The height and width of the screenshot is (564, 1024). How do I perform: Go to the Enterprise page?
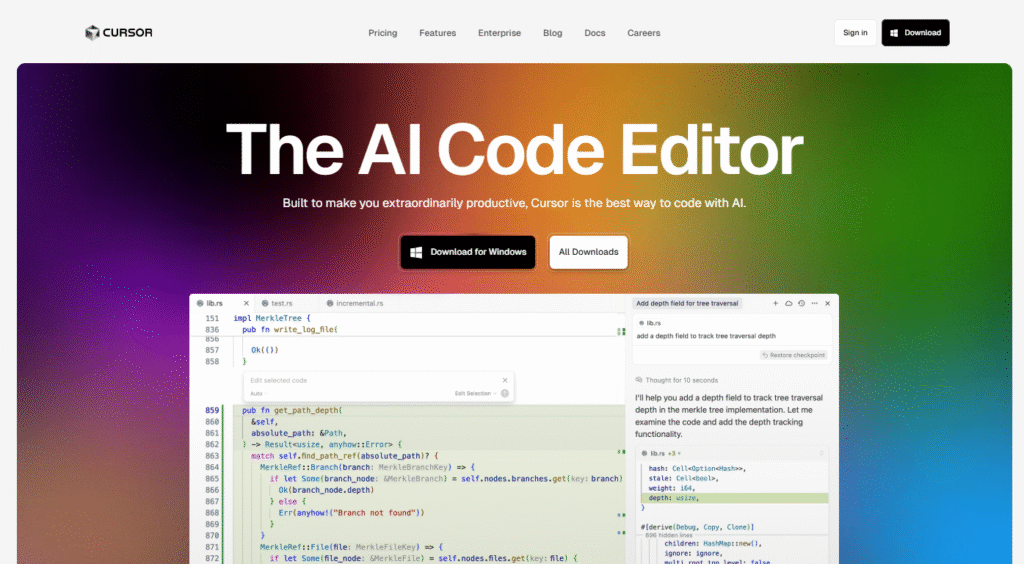(500, 33)
